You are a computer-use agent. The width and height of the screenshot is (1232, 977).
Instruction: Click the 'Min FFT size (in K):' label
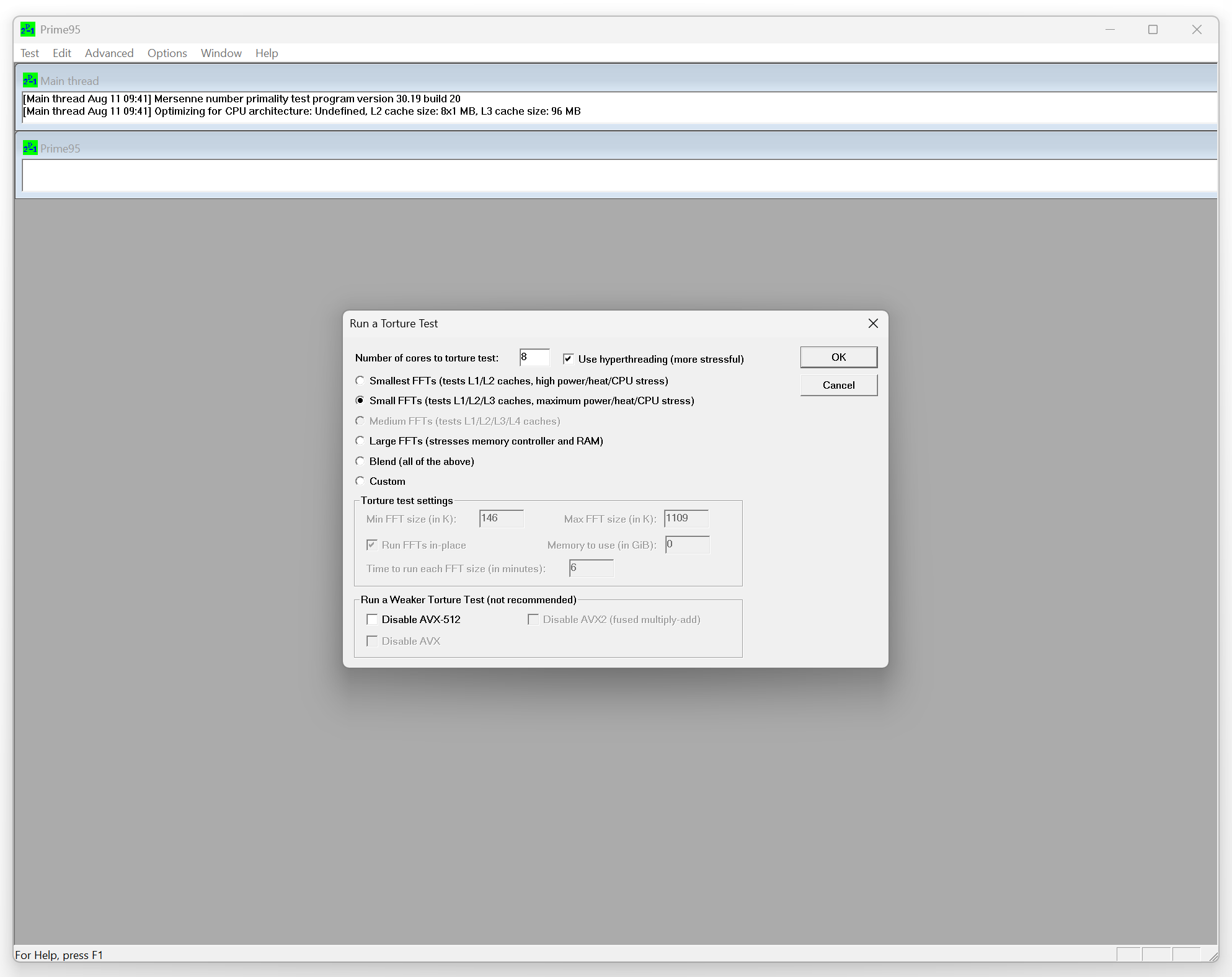pos(411,519)
